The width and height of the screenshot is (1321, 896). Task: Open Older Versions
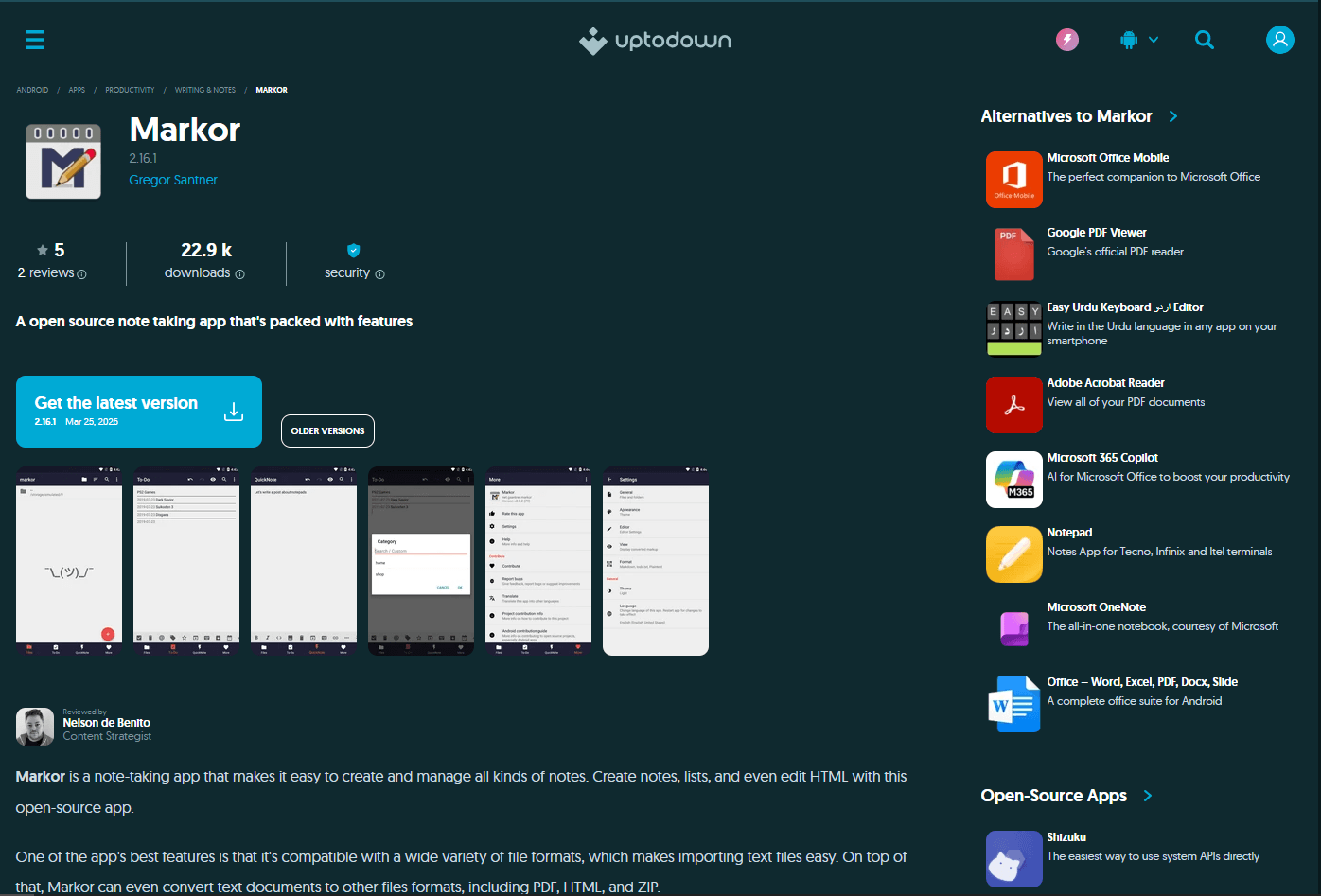click(327, 430)
